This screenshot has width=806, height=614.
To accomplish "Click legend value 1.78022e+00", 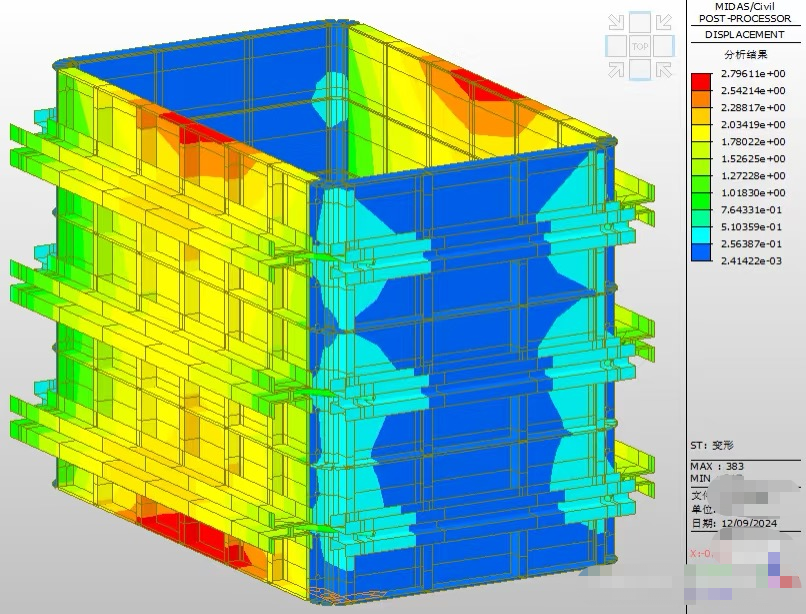I will coord(753,141).
